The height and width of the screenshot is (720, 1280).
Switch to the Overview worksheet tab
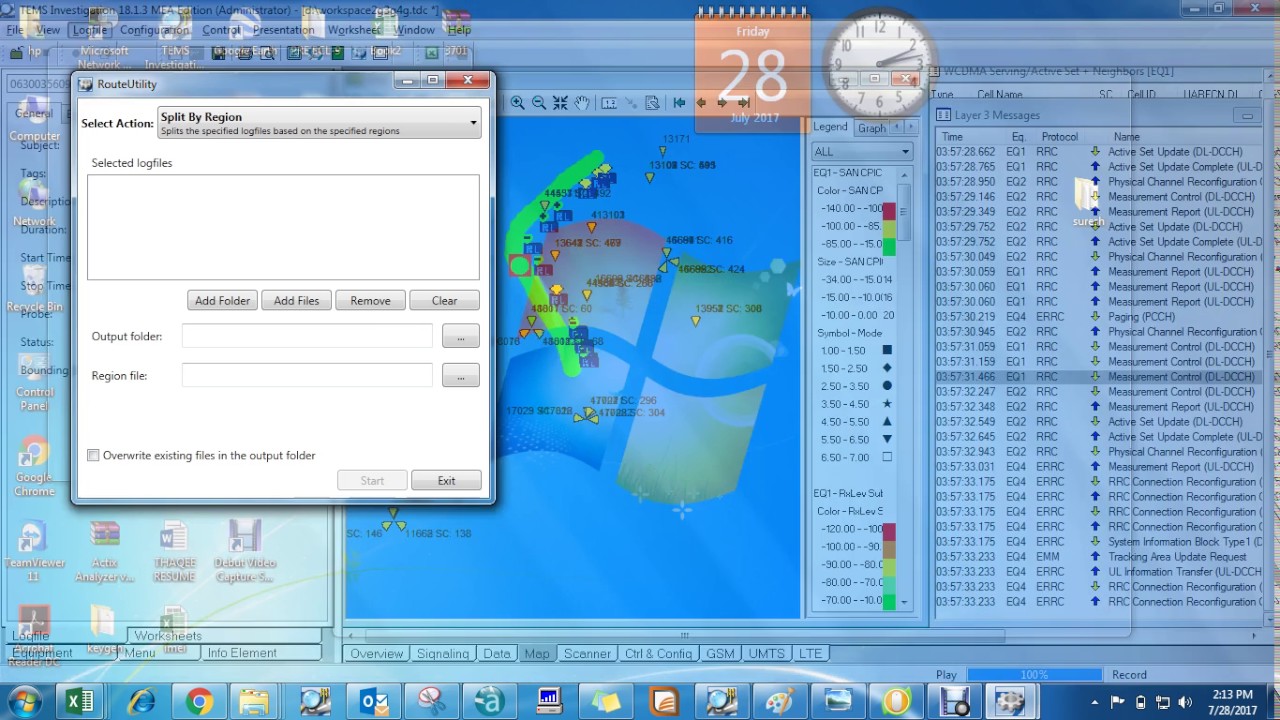pyautogui.click(x=376, y=654)
